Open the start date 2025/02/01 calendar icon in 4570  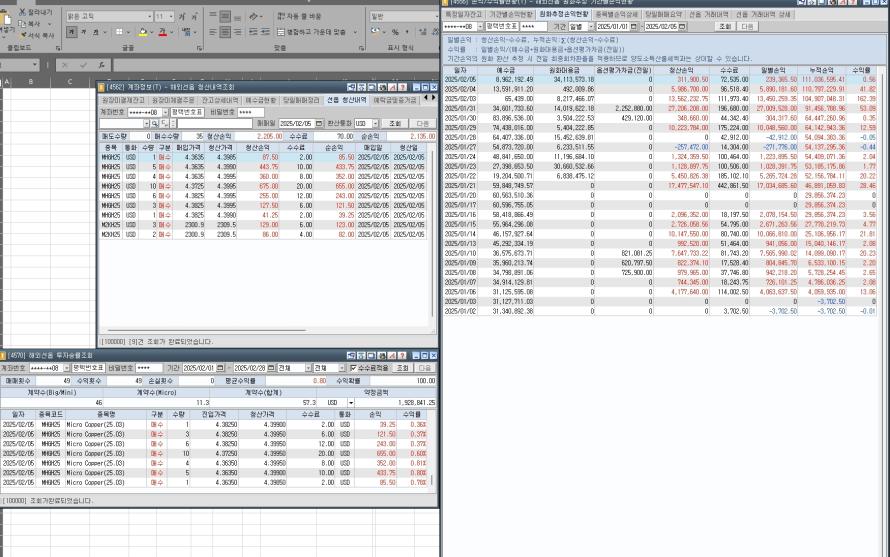(x=220, y=368)
